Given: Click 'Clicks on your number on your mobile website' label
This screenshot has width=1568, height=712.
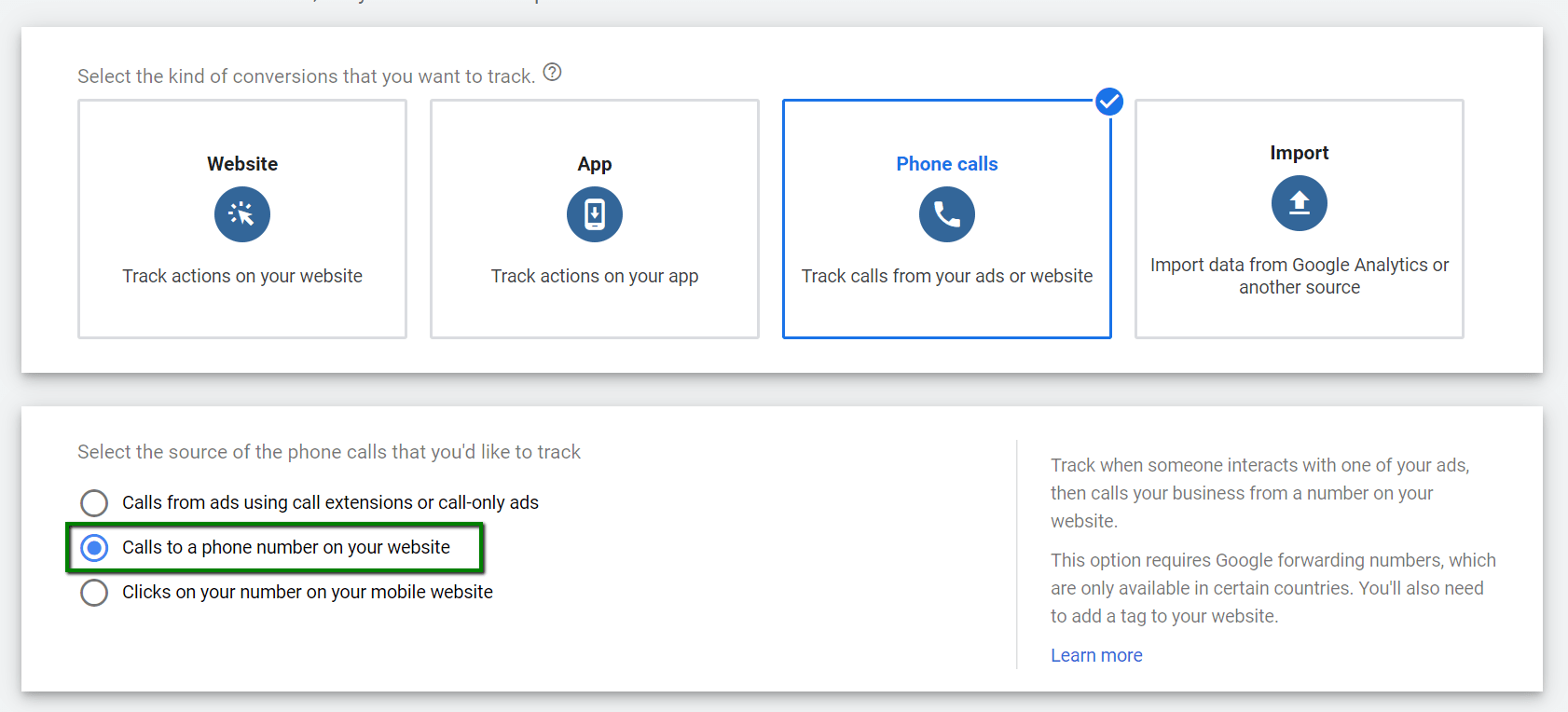Looking at the screenshot, I should click(x=308, y=592).
